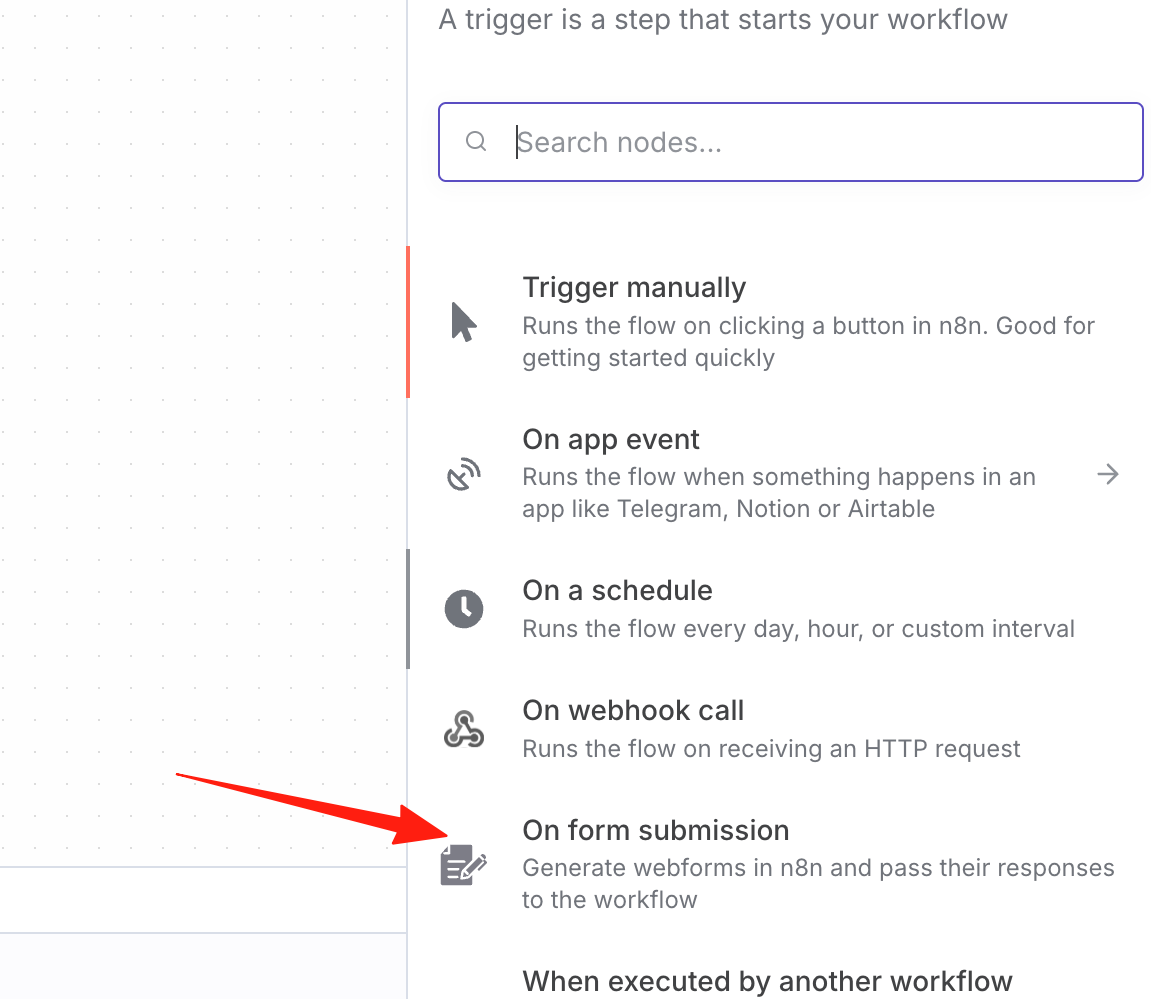Viewport: 1152px width, 1000px height.
Task: Click the On a schedule clock icon
Action: [x=464, y=608]
